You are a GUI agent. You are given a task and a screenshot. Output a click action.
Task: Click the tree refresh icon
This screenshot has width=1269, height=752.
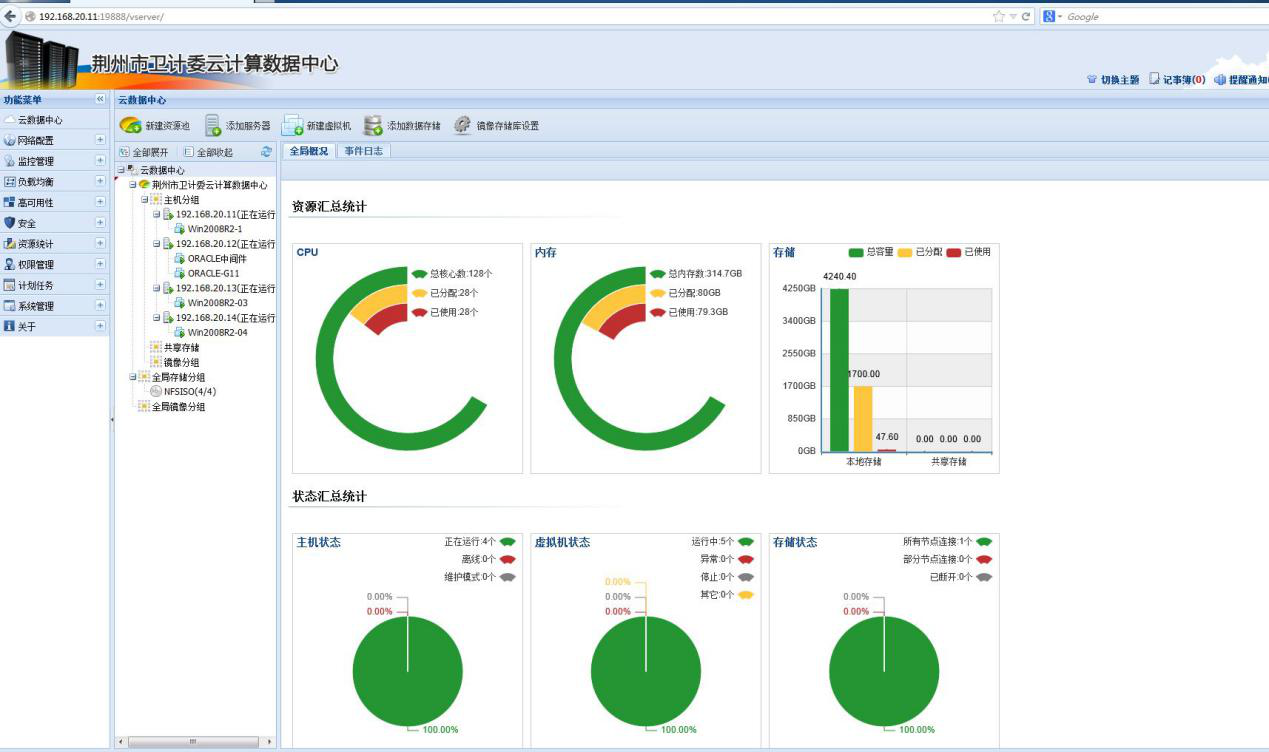[x=266, y=152]
